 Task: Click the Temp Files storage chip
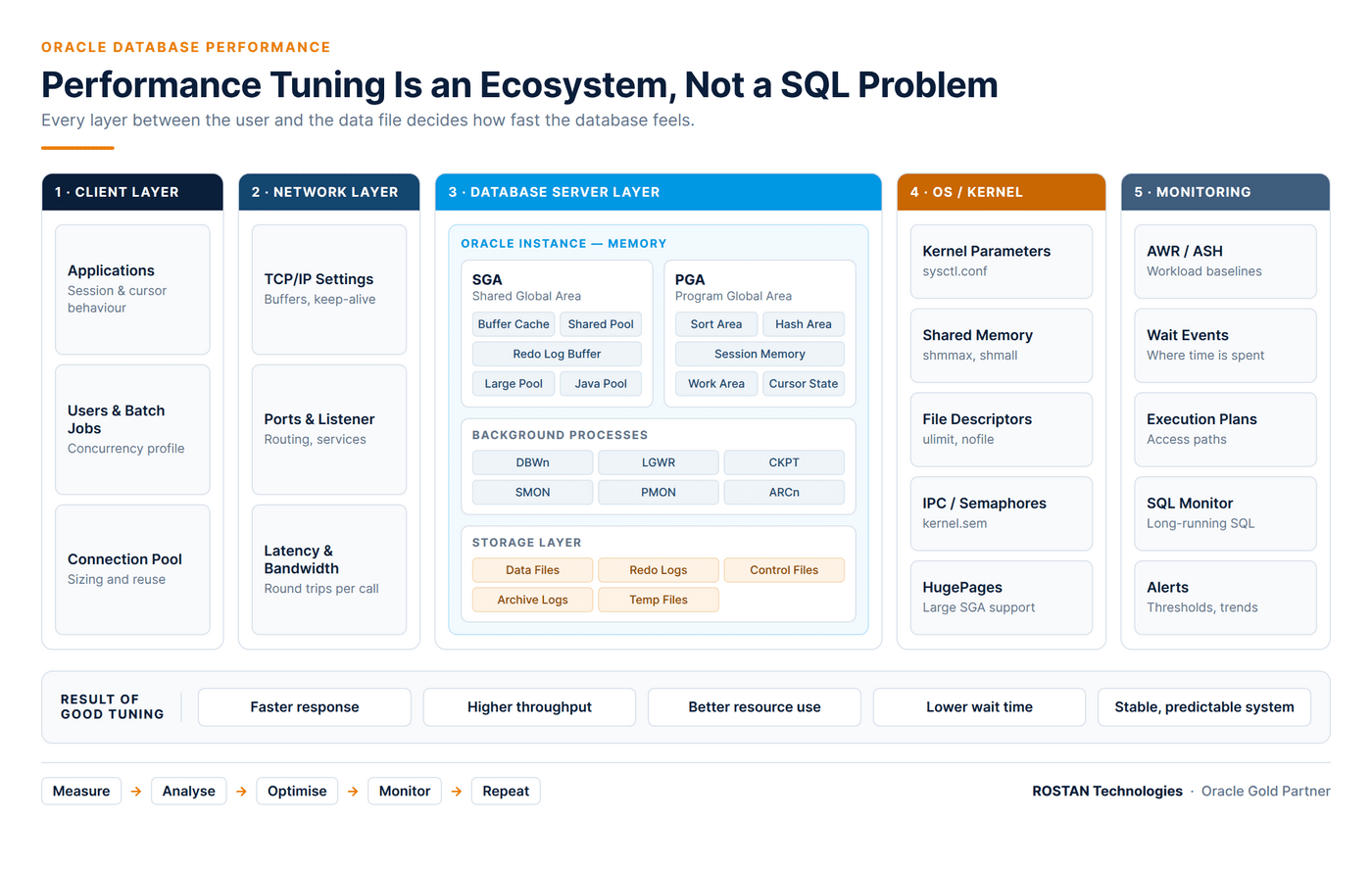tap(659, 600)
